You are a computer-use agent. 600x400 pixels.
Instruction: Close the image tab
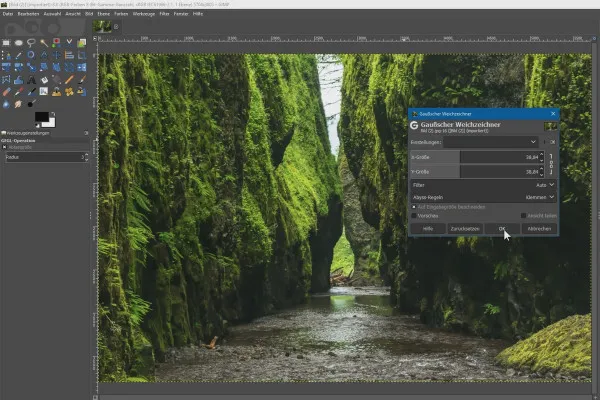[x=116, y=26]
